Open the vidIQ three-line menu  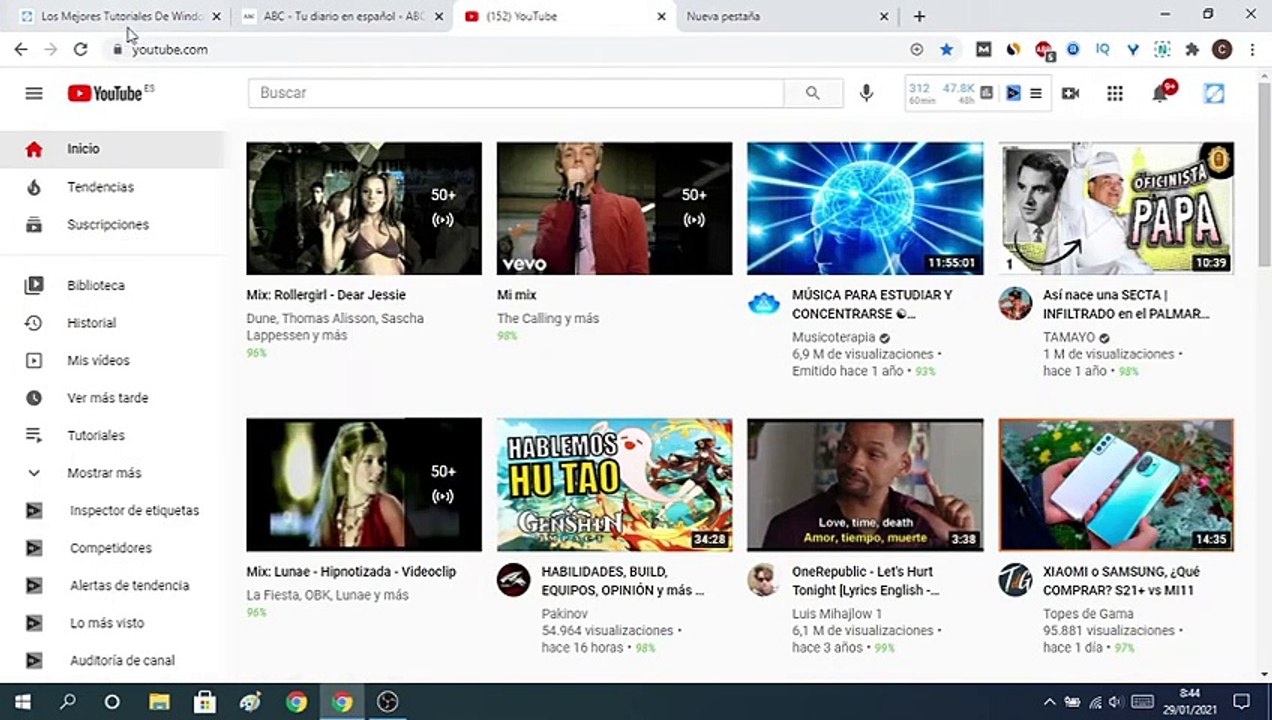pyautogui.click(x=1036, y=93)
